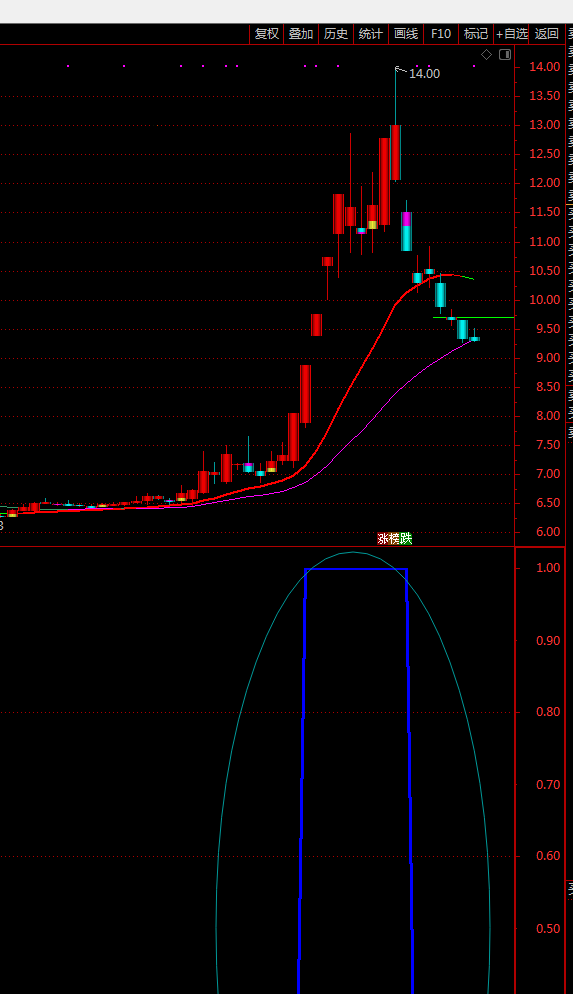
Task: Click the red 涨 marker tag
Action: [x=383, y=539]
